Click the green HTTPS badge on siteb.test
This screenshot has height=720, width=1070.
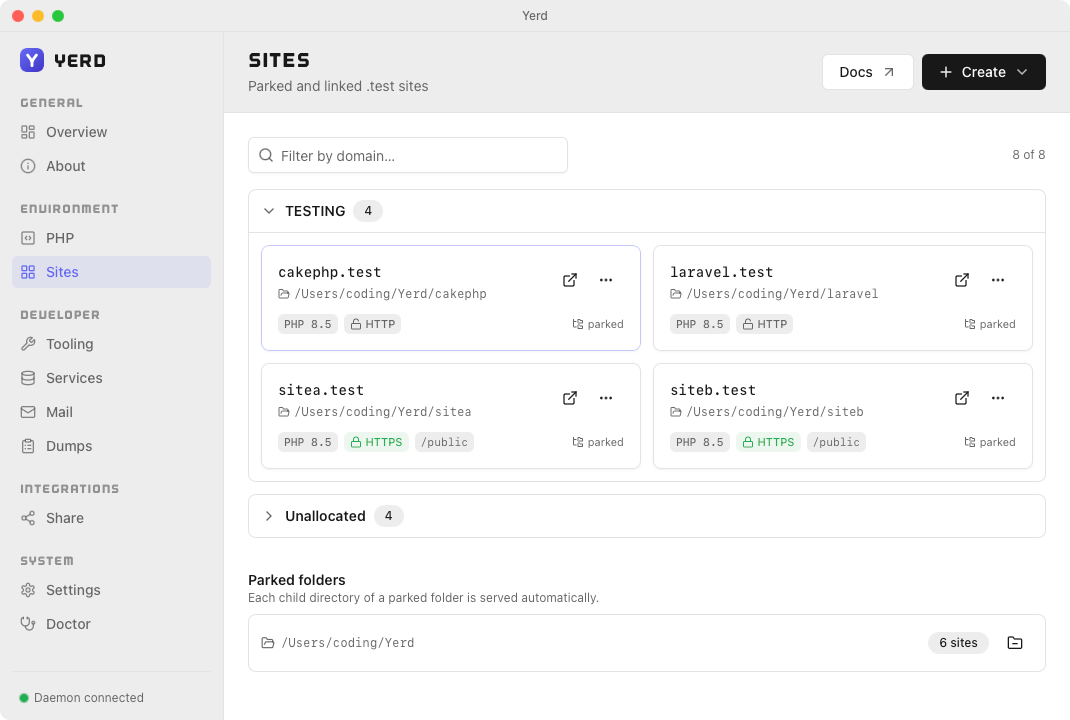pyautogui.click(x=768, y=442)
